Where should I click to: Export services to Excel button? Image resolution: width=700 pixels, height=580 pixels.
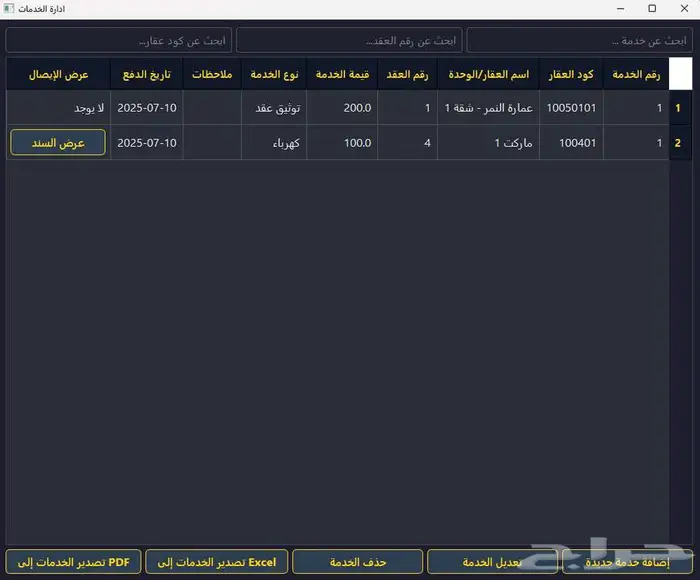[x=217, y=562]
